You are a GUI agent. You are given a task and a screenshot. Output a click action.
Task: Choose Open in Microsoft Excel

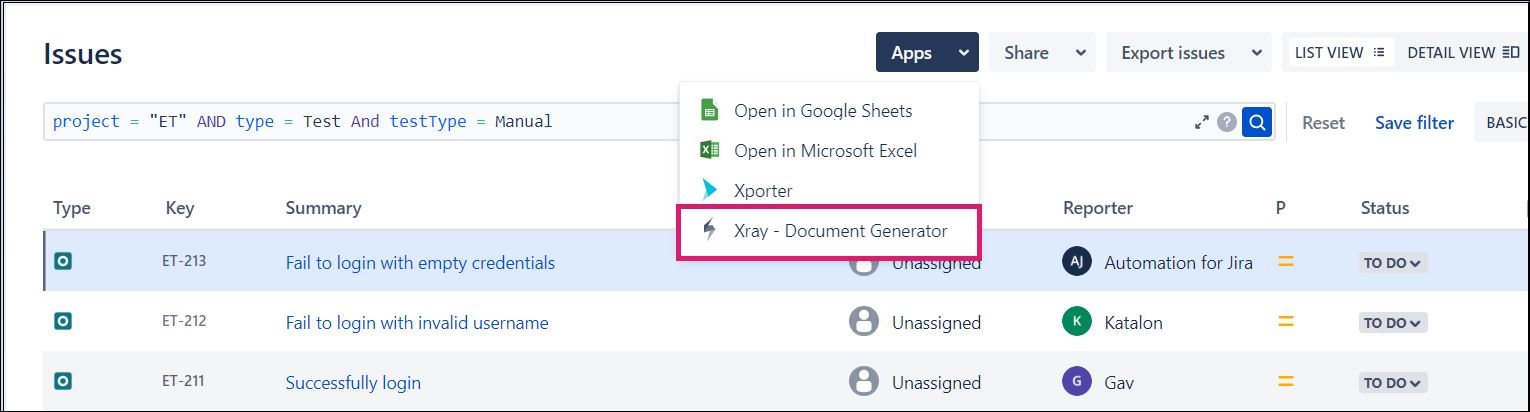tap(824, 150)
